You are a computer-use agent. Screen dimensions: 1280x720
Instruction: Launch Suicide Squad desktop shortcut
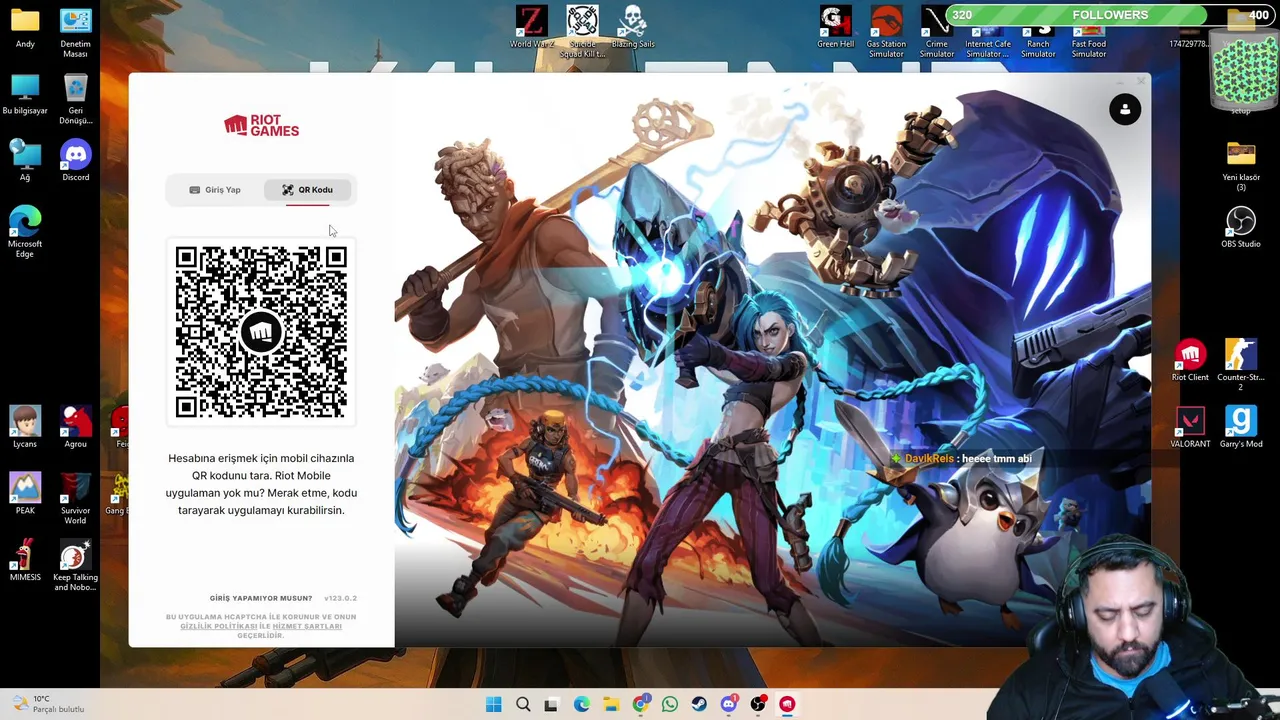point(582,32)
